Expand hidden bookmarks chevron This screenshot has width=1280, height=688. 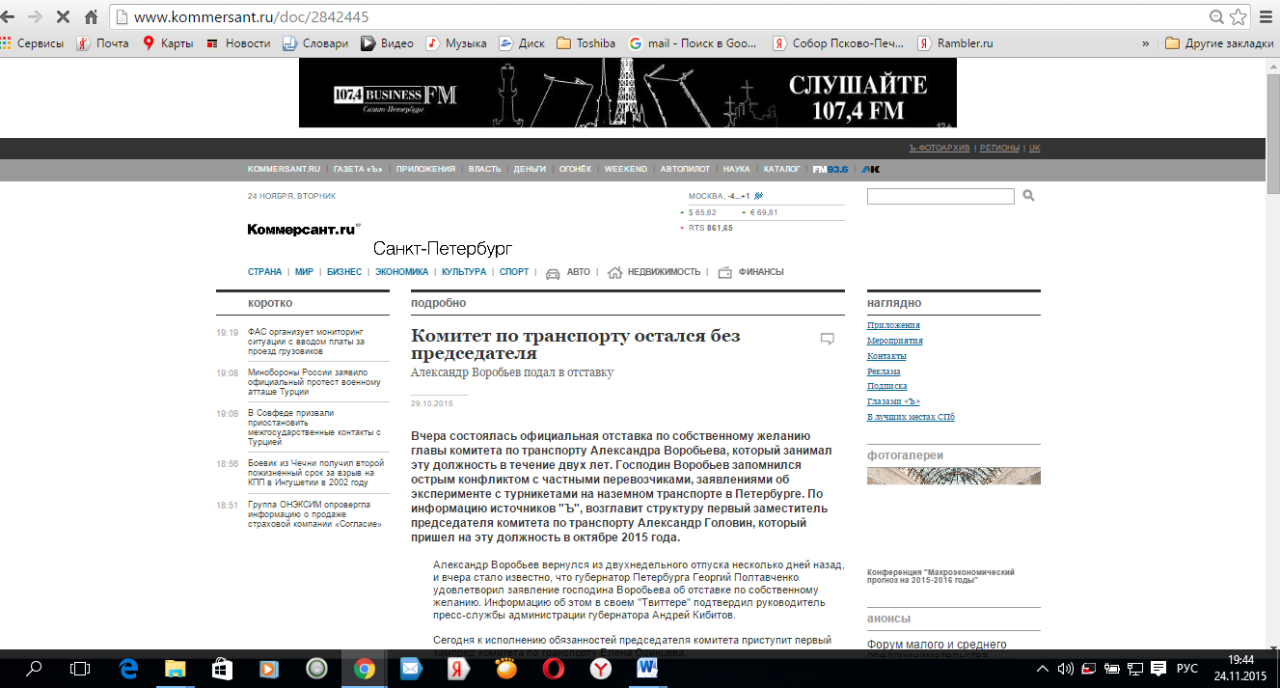tap(1145, 43)
